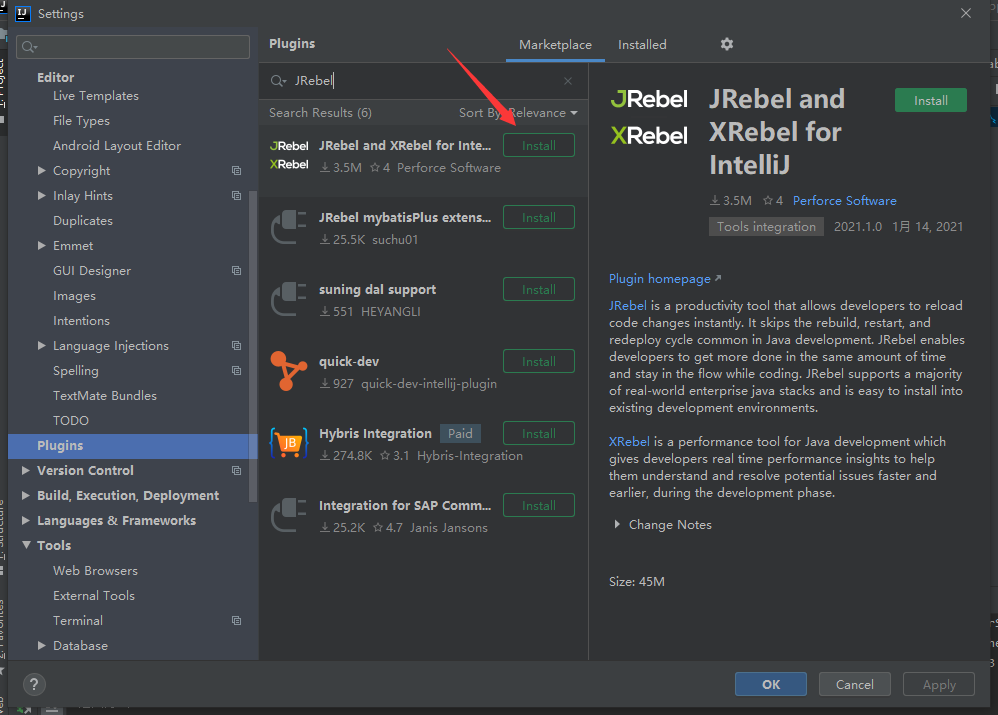Image resolution: width=998 pixels, height=715 pixels.
Task: Expand the Copyright tree node
Action: (x=41, y=171)
